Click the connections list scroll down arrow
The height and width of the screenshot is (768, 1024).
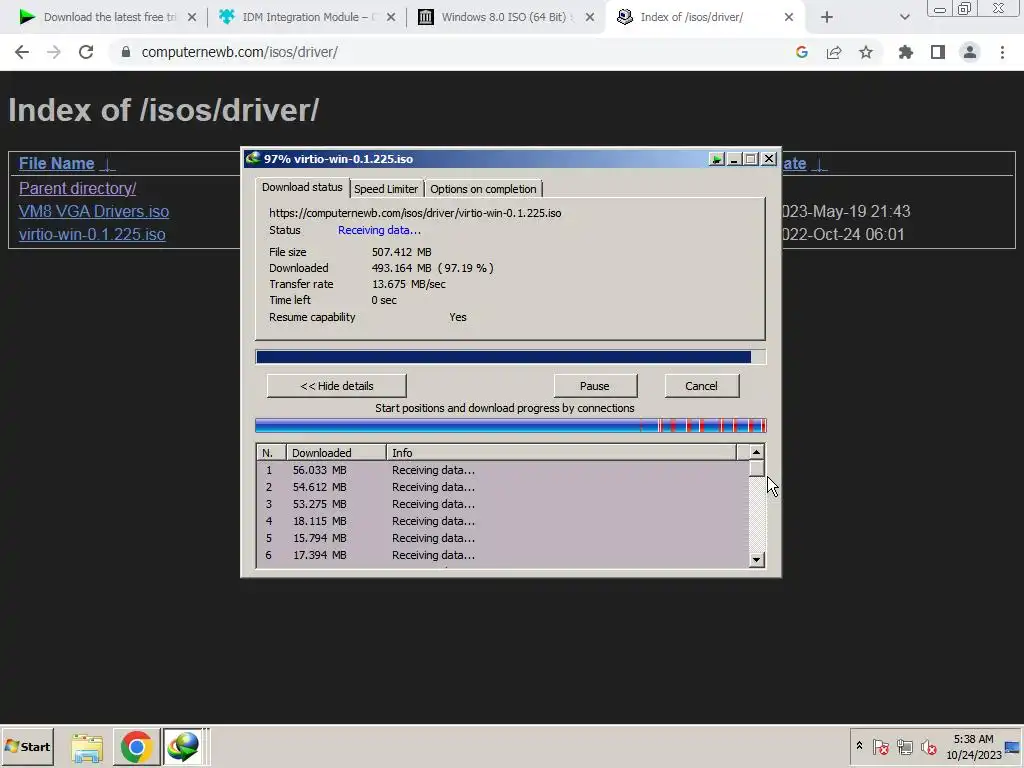tap(756, 560)
